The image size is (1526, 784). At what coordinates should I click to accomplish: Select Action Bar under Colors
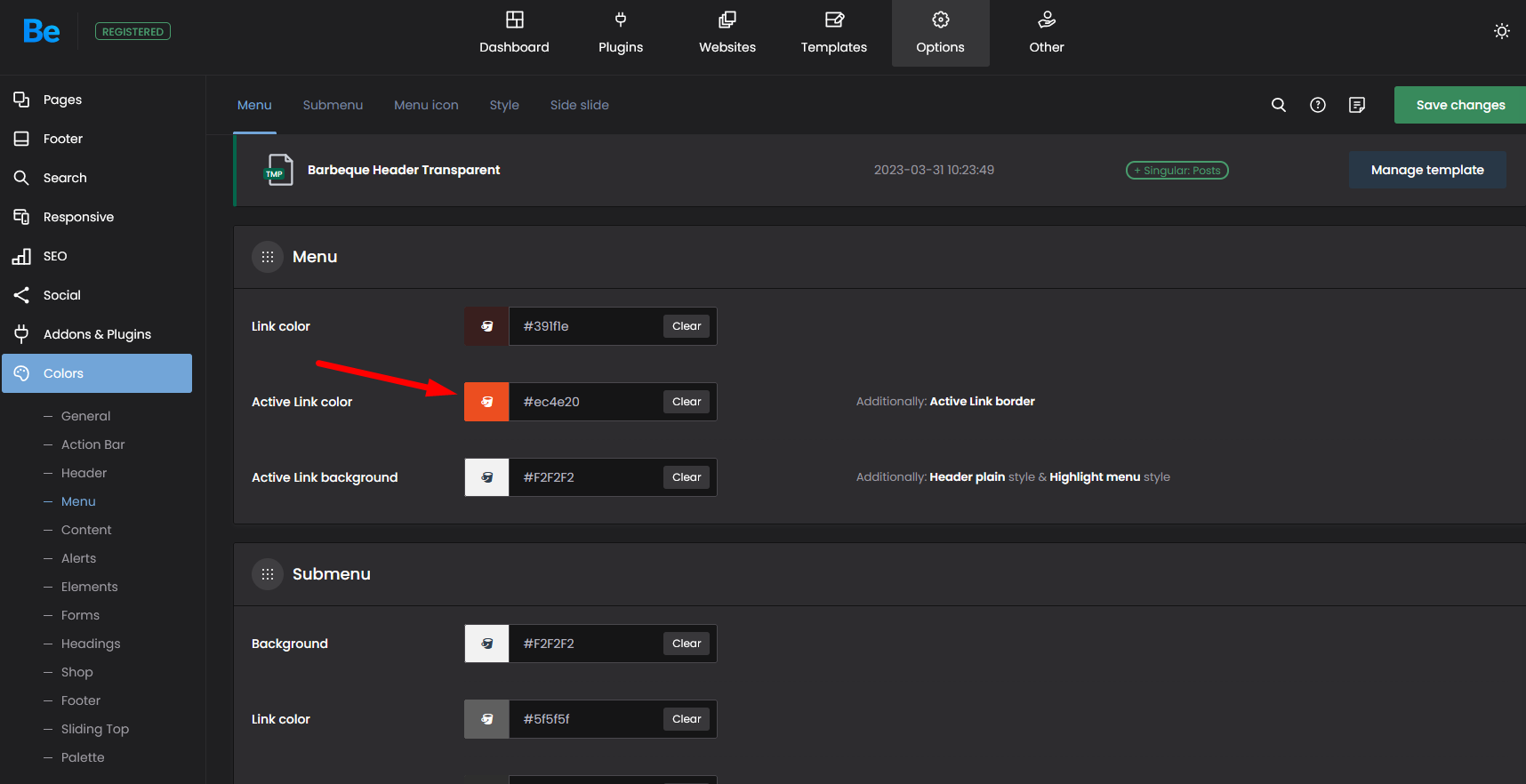click(x=92, y=444)
